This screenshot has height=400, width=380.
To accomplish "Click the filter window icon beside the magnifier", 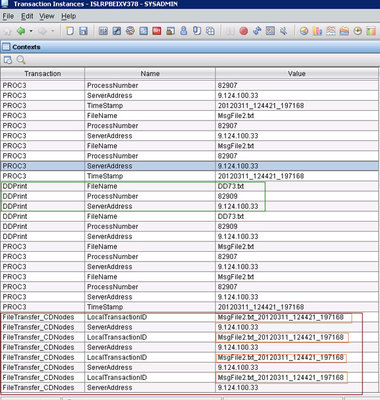I will click(x=8, y=60).
